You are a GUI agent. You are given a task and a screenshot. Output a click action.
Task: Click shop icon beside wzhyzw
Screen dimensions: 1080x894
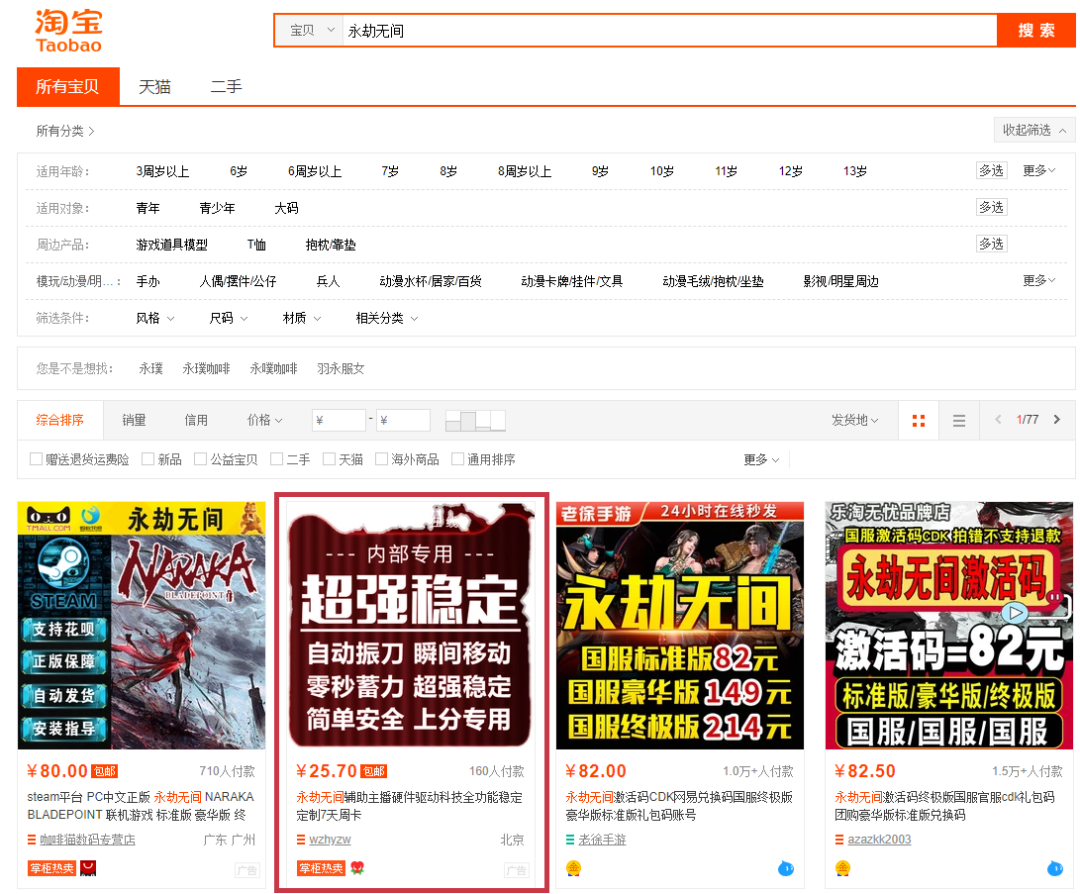click(301, 840)
